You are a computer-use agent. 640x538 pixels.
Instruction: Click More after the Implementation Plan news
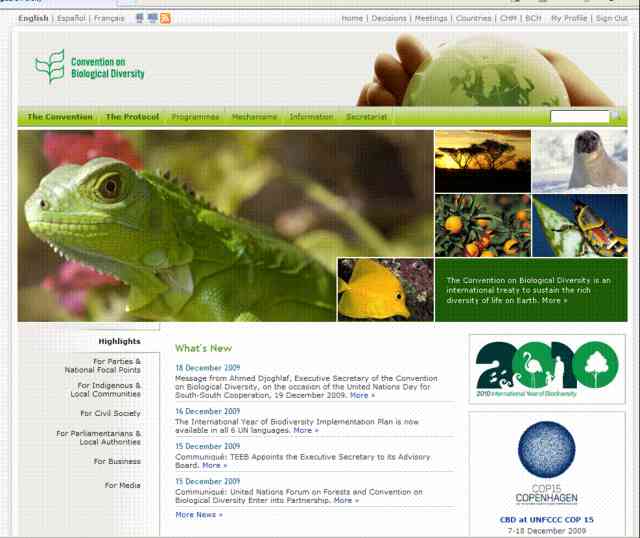tap(306, 430)
